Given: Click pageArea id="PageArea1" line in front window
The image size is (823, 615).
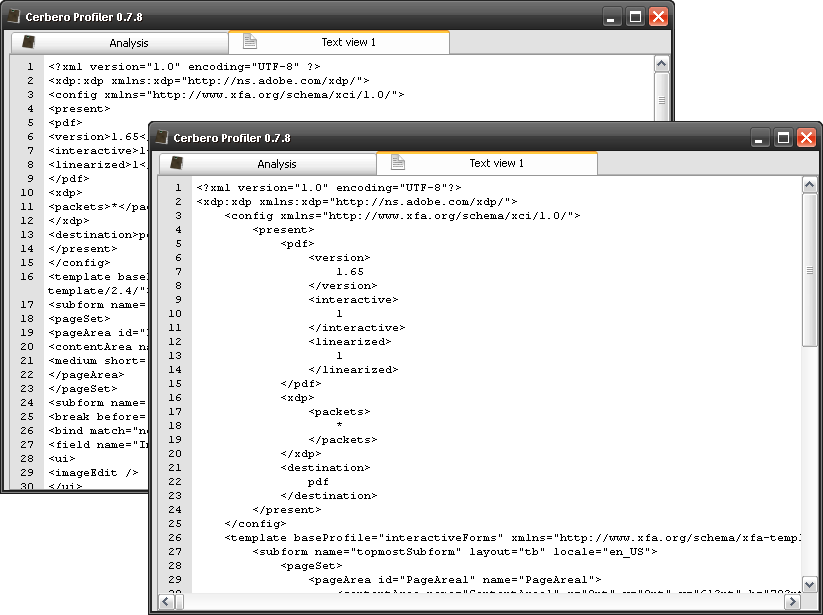Looking at the screenshot, I should [455, 580].
